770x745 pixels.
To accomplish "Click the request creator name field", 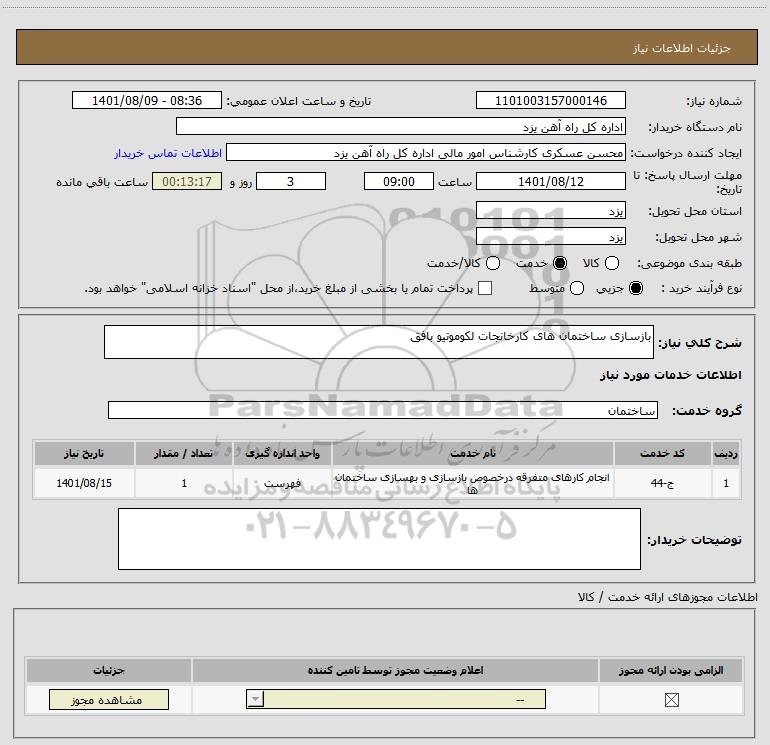I will 425,153.
